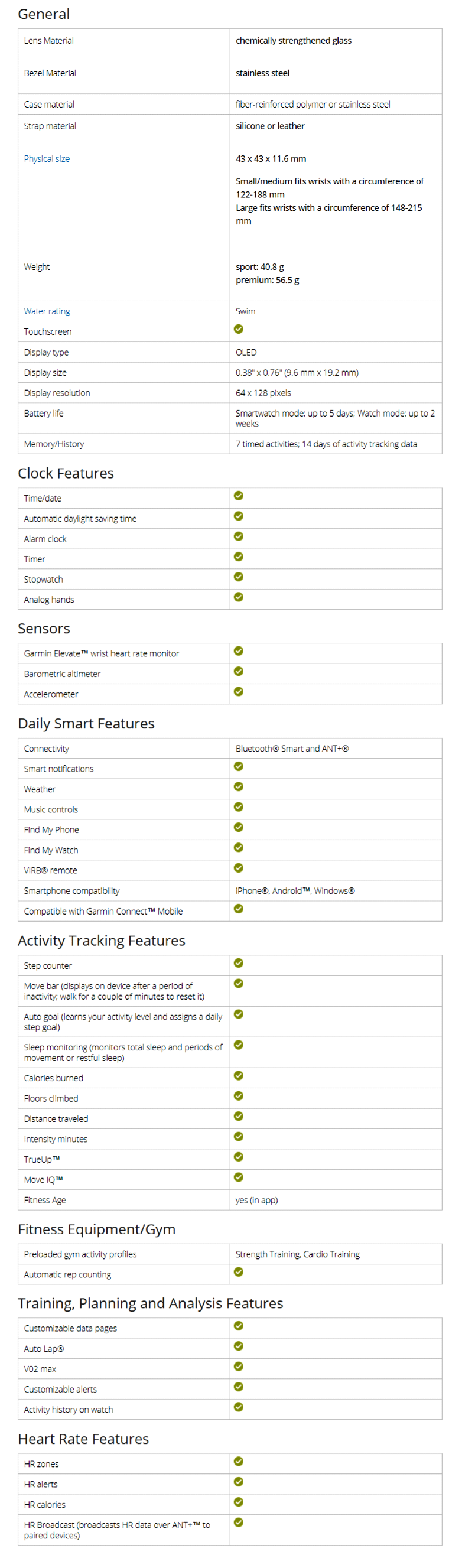This screenshot has height=1568, width=449.
Task: Click the Daily Smart Features heading
Action: point(86,723)
